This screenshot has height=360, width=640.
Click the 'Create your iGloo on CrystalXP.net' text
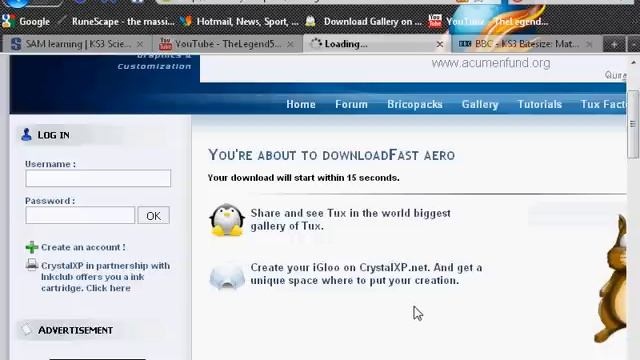366,274
